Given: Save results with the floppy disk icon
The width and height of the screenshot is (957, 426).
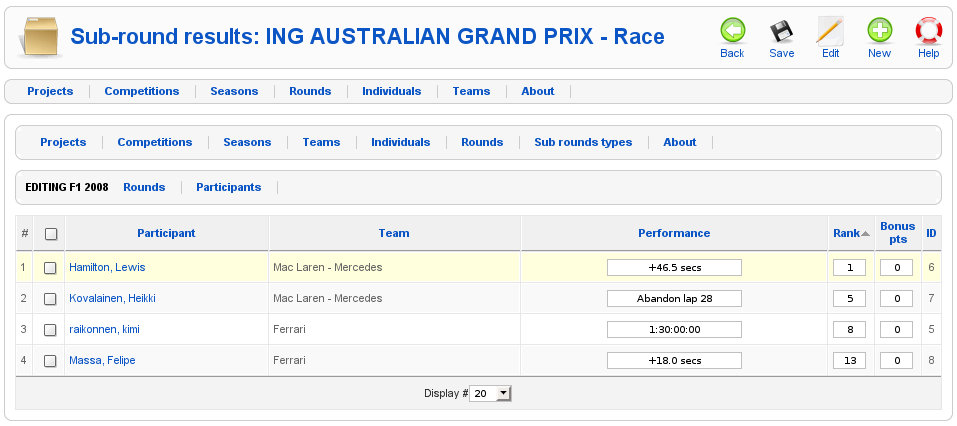Looking at the screenshot, I should coord(781,31).
